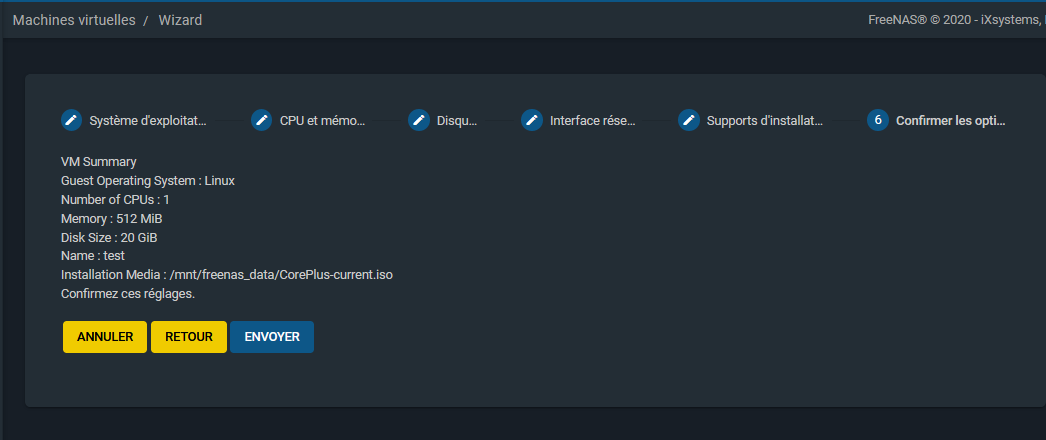Select the edit pencil icon for Disques step
1046x440 pixels.
[x=419, y=120]
